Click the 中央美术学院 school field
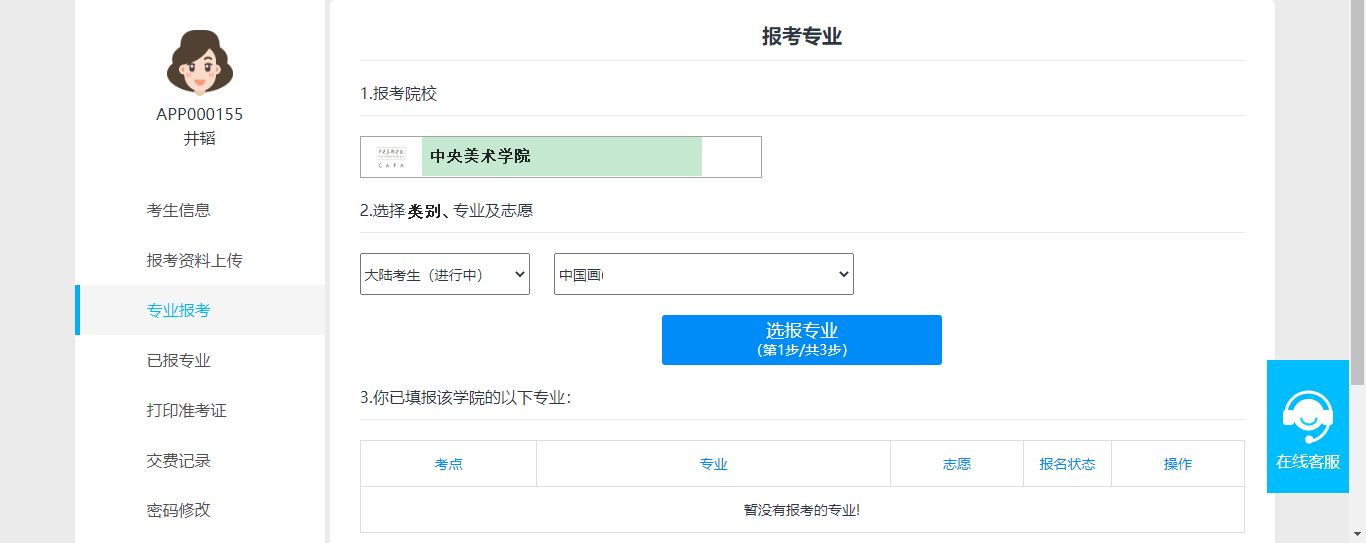 pyautogui.click(x=561, y=157)
